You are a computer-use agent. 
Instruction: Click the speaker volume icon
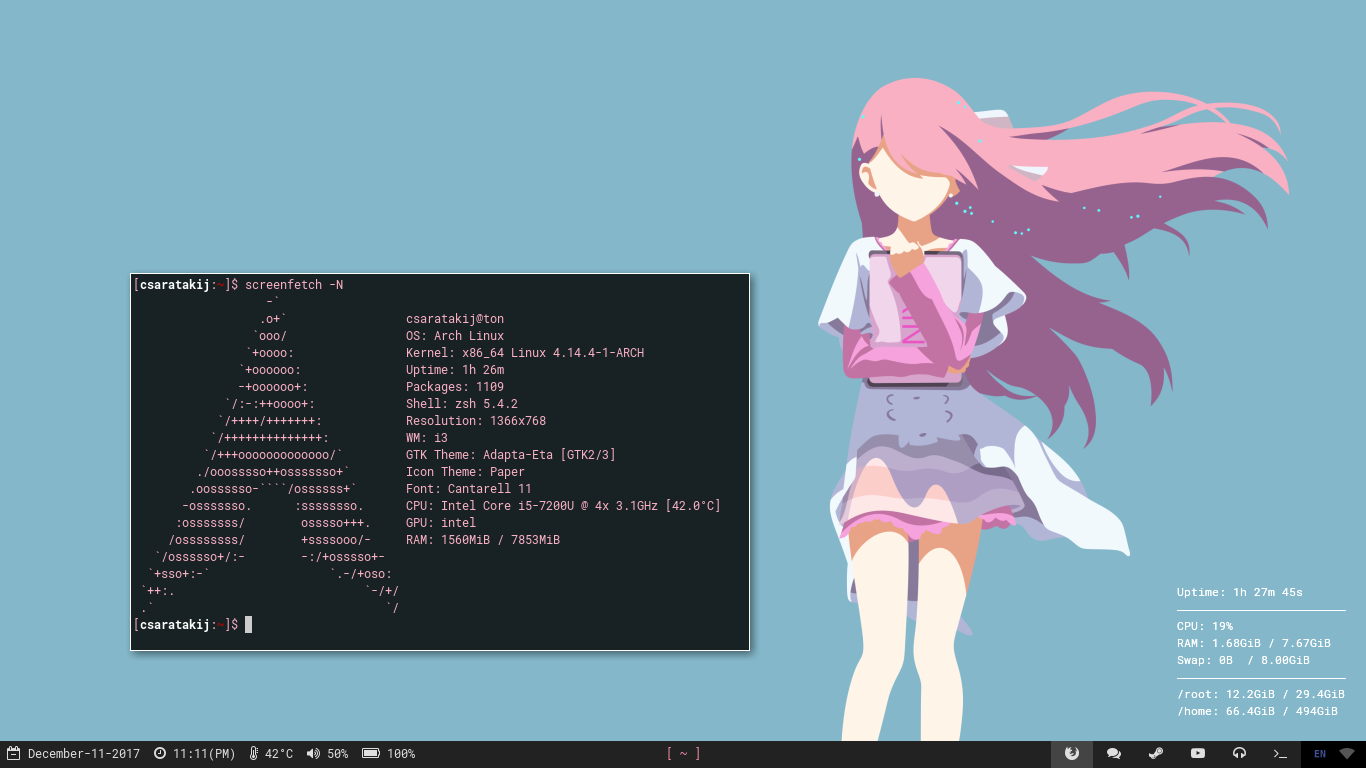[x=313, y=754]
